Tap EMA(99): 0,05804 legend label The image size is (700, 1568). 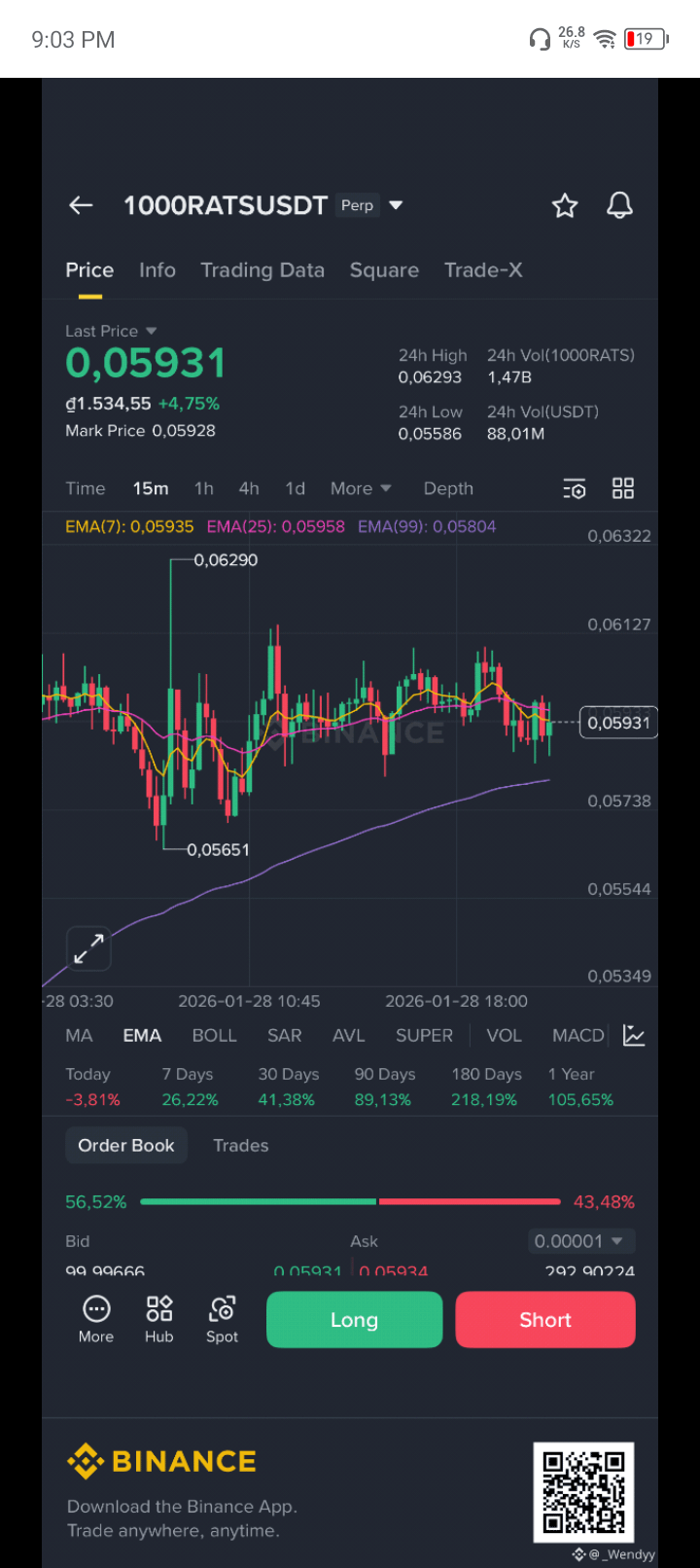coord(427,526)
